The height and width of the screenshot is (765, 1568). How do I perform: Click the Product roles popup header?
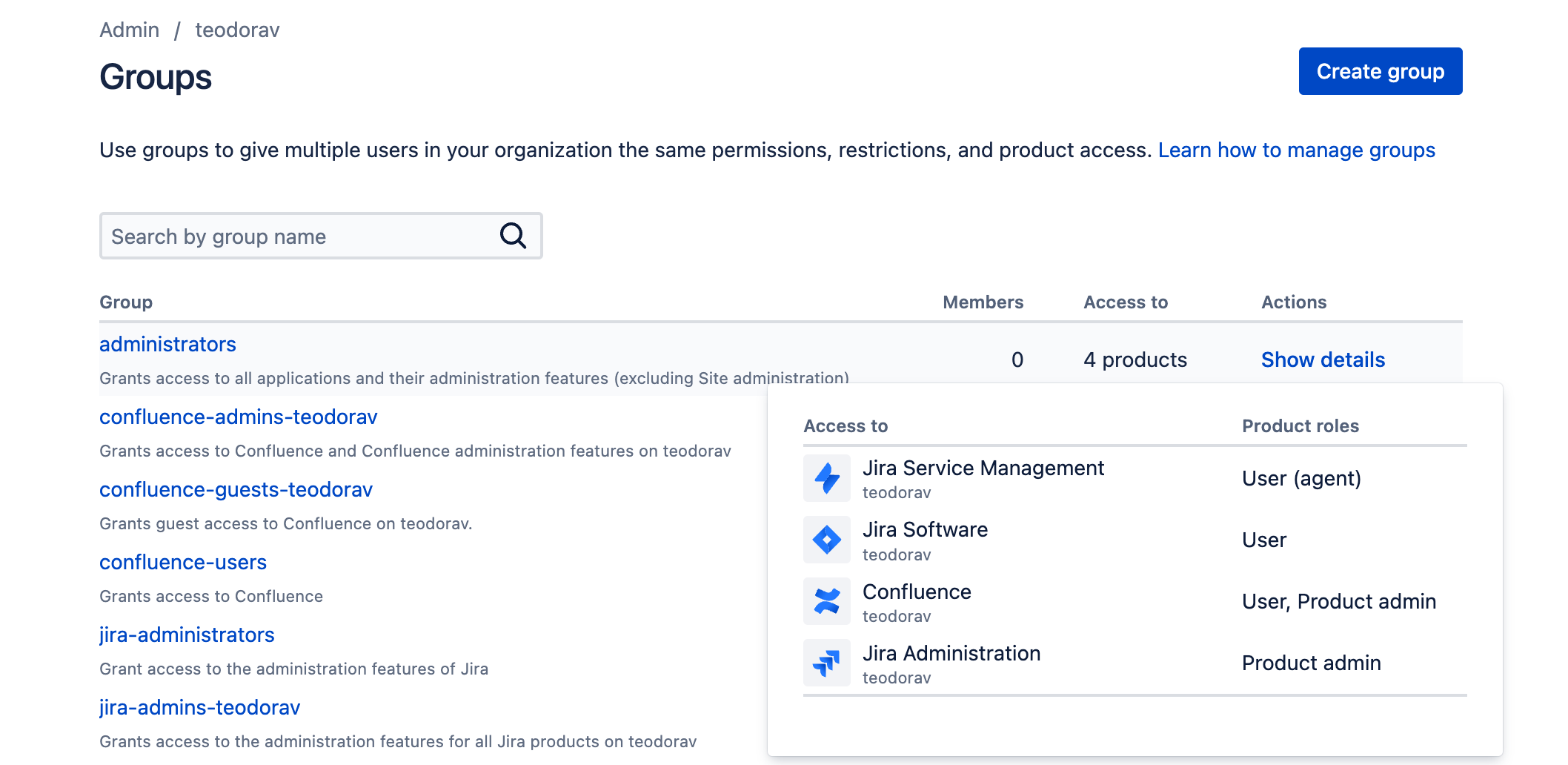1300,425
